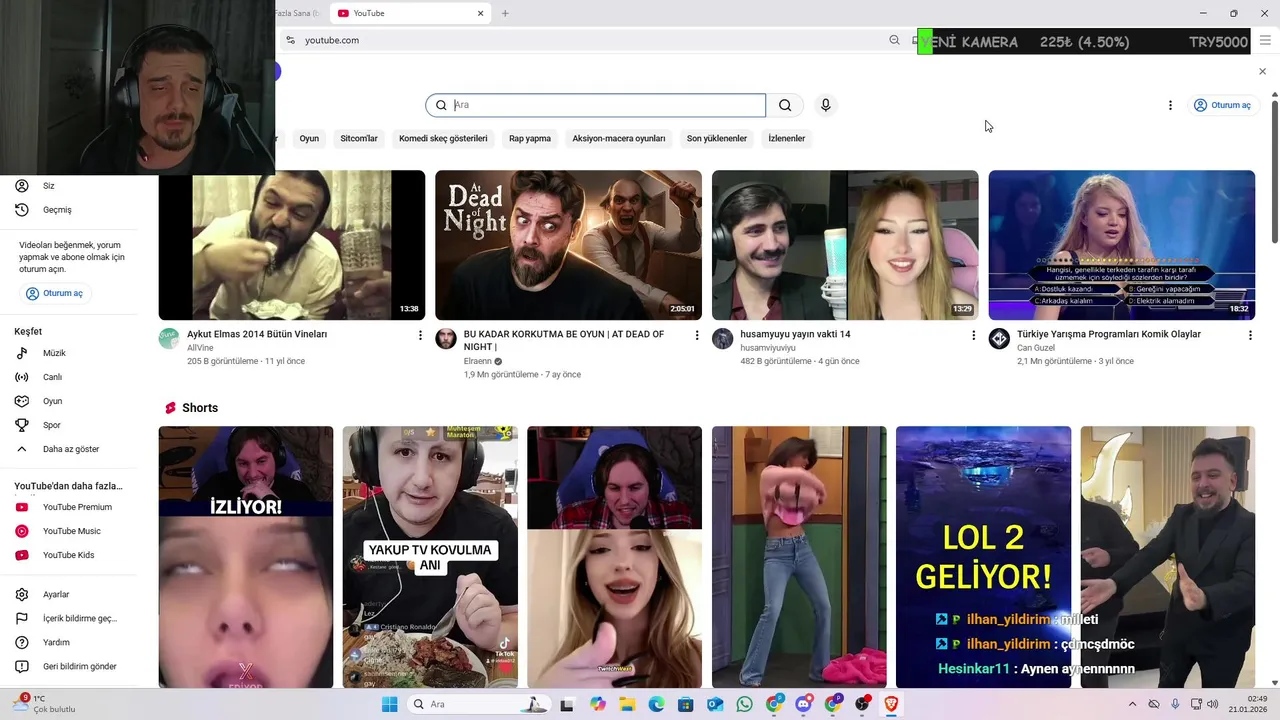Select the Oyun filter chip
Image resolution: width=1280 pixels, height=720 pixels.
click(309, 139)
